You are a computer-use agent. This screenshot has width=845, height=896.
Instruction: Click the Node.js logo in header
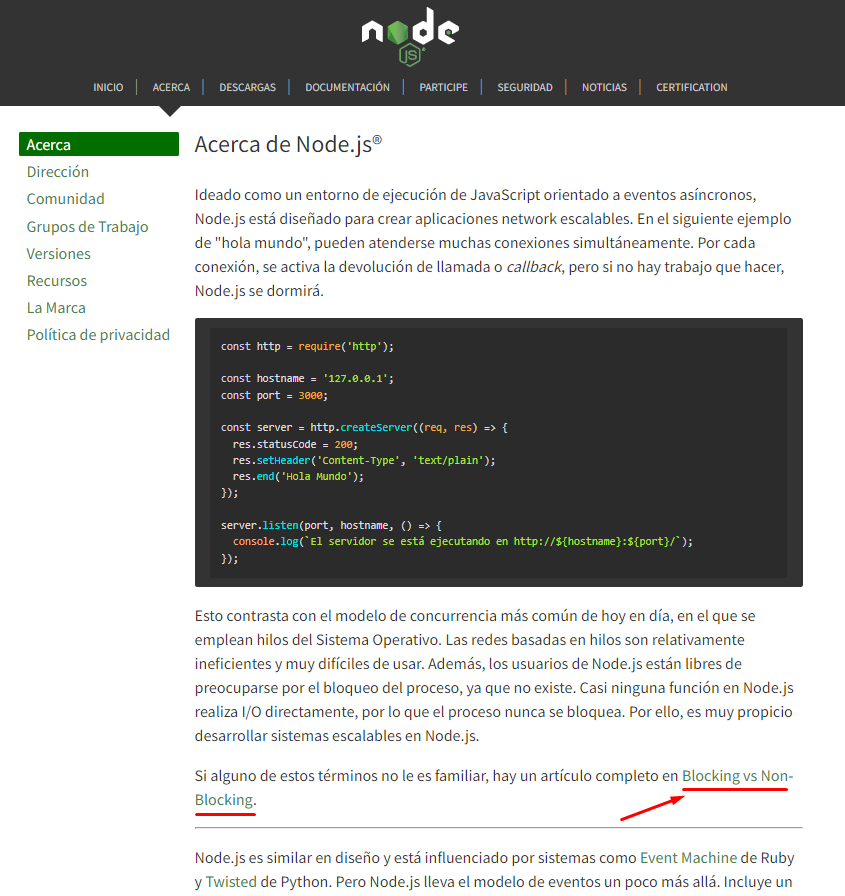(410, 37)
